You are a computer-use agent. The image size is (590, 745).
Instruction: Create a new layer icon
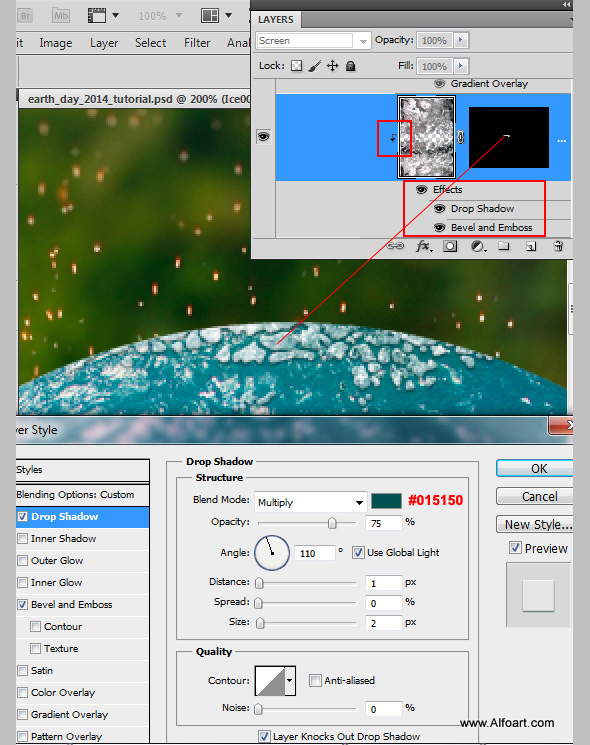click(x=531, y=246)
